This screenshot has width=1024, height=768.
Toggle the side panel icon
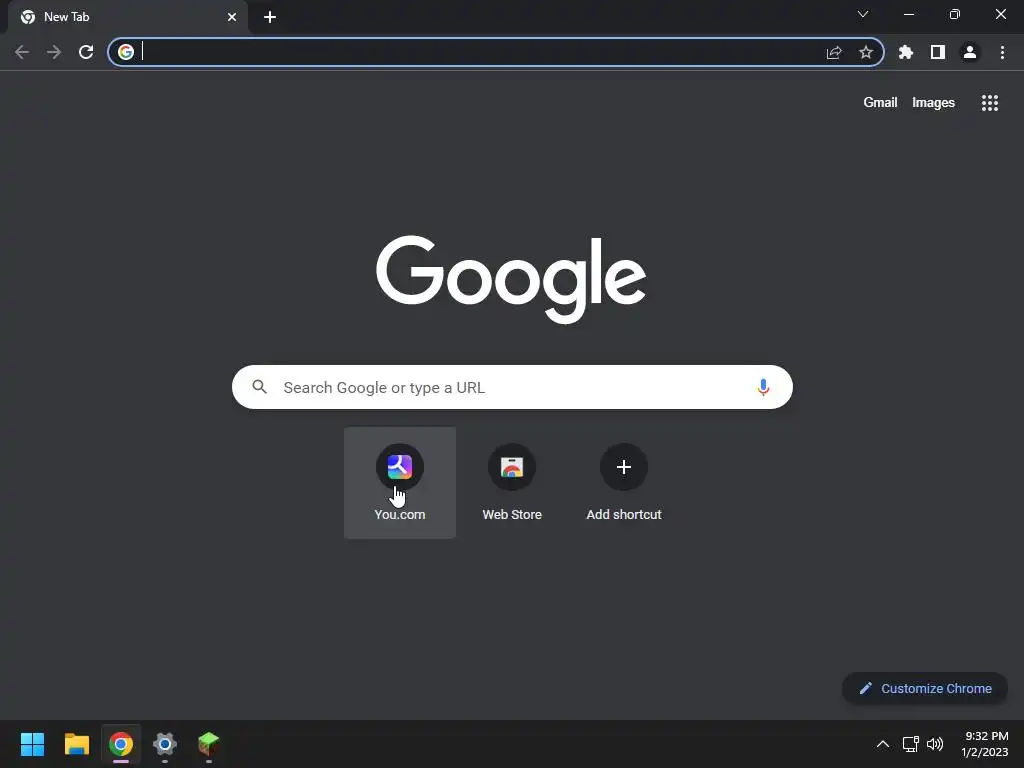tap(938, 52)
